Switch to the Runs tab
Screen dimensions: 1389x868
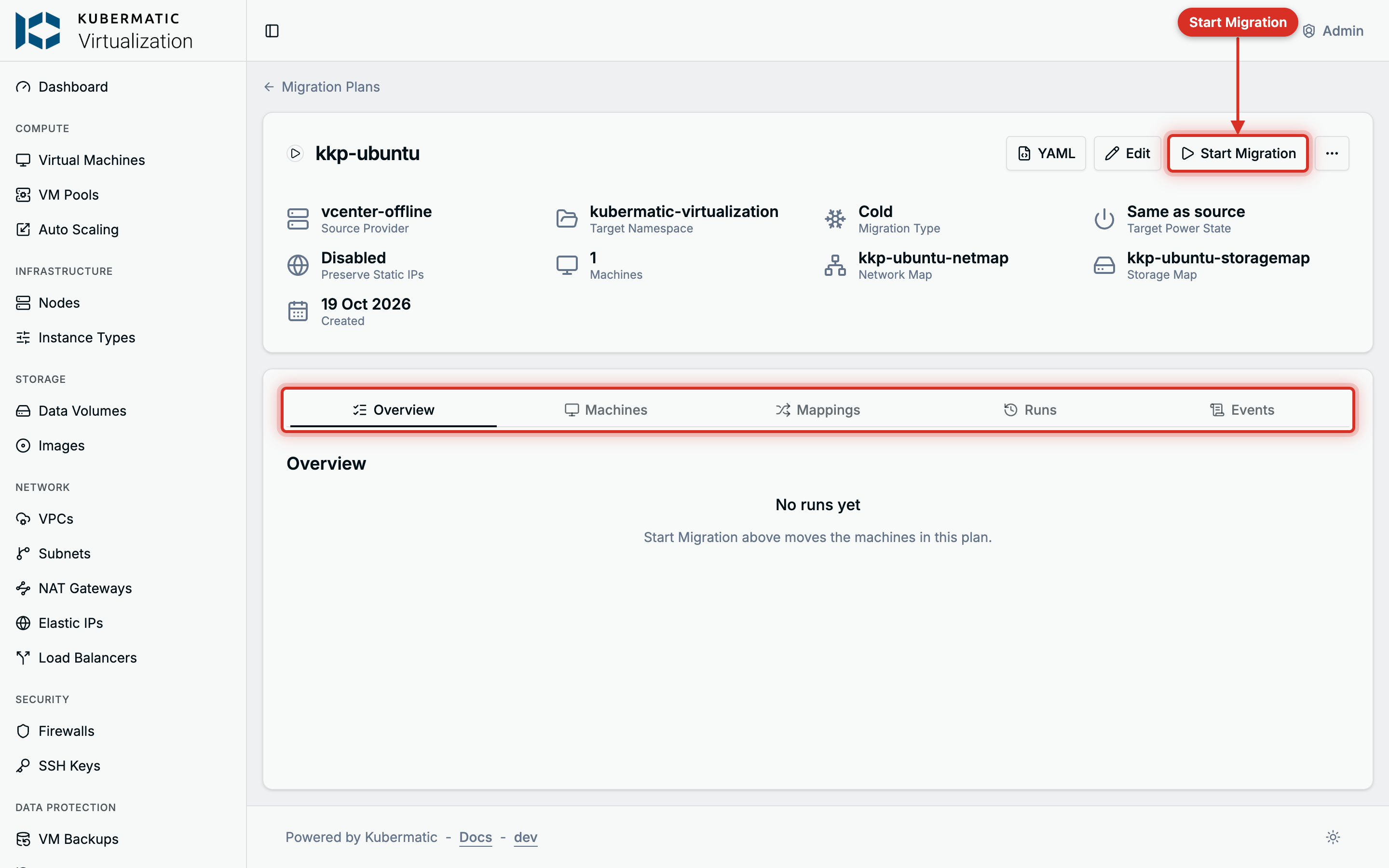pyautogui.click(x=1030, y=410)
